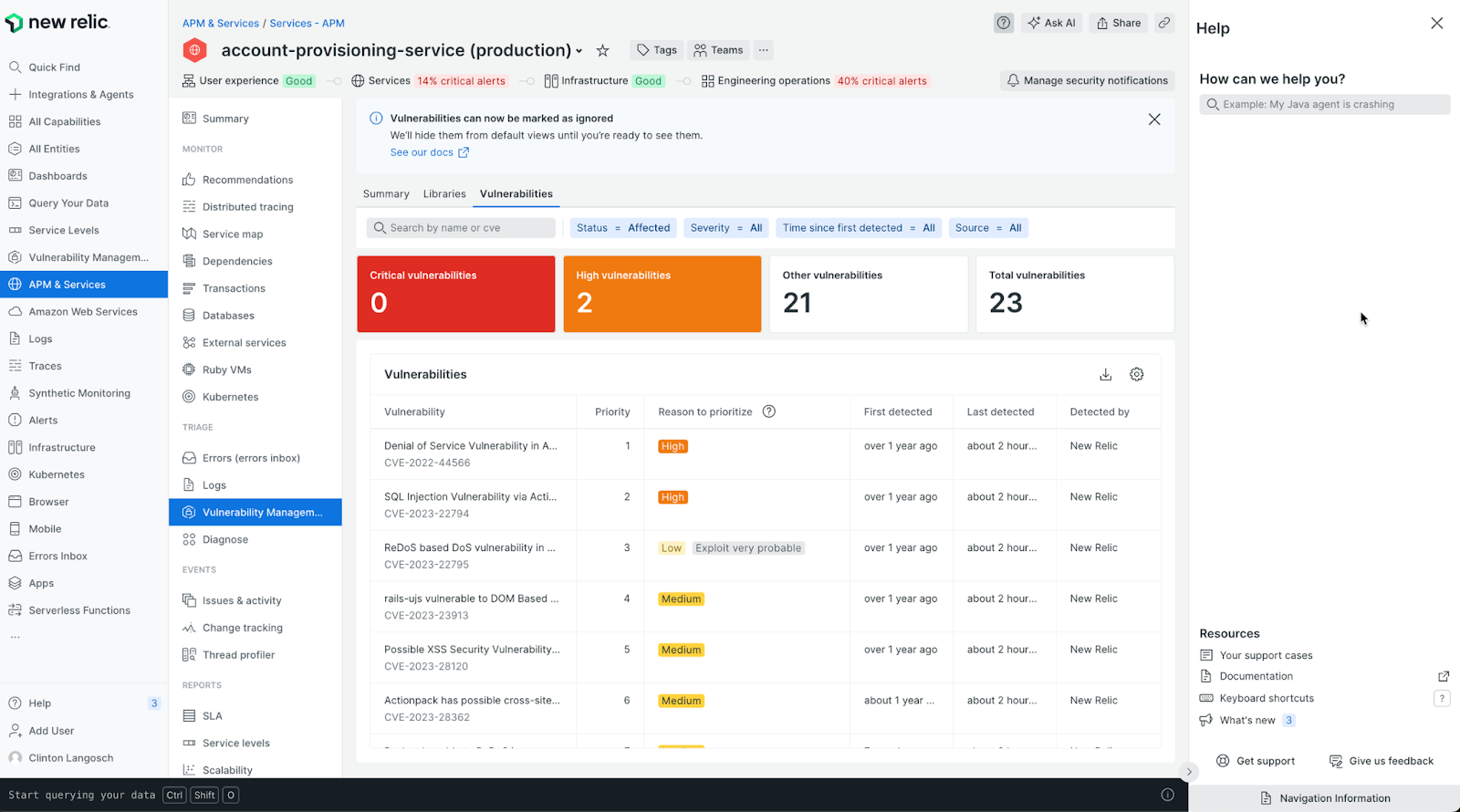Viewport: 1460px width, 812px height.
Task: Click Get support in Help panel
Action: pos(1256,761)
